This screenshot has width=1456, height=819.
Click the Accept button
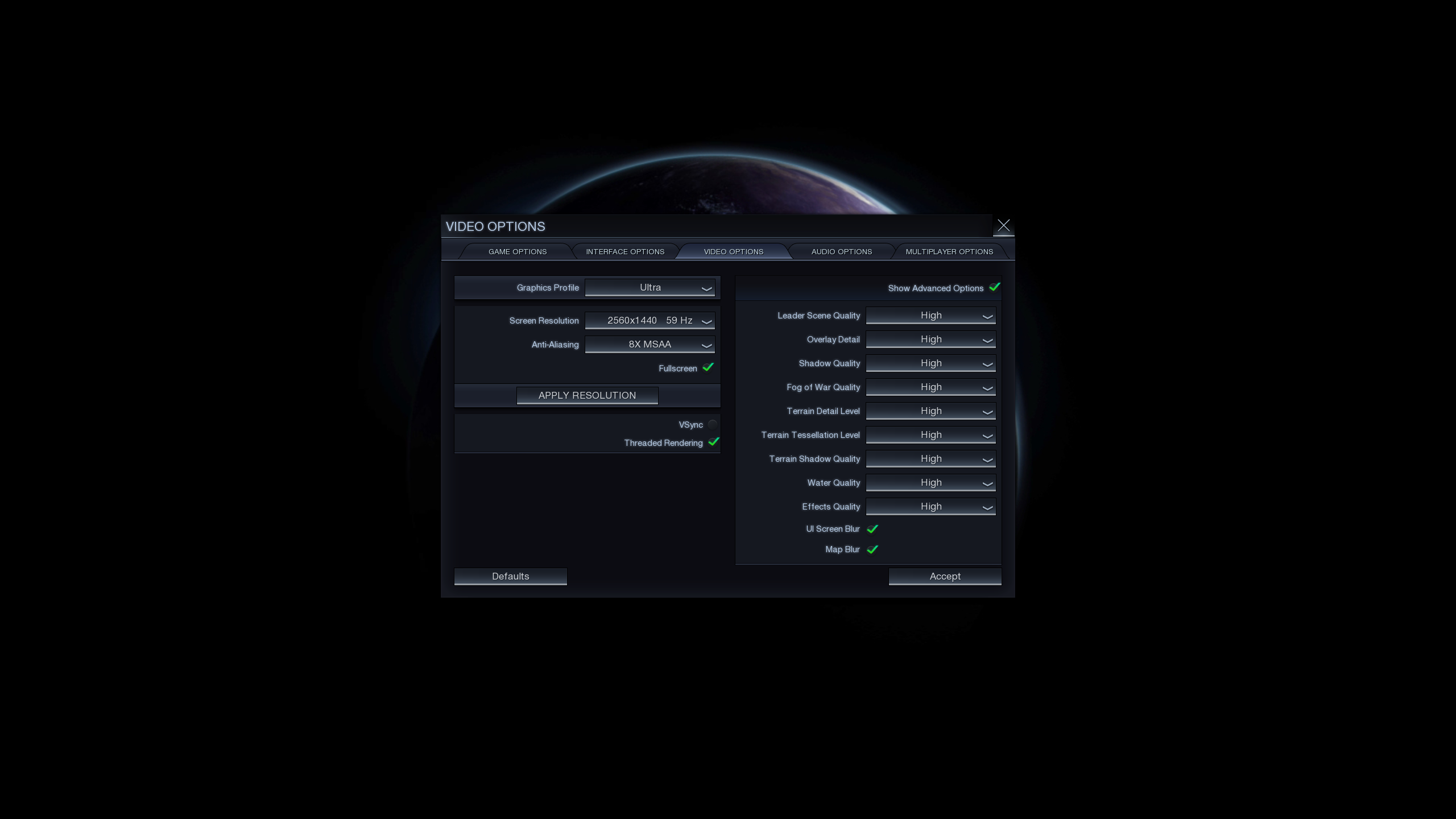(945, 577)
